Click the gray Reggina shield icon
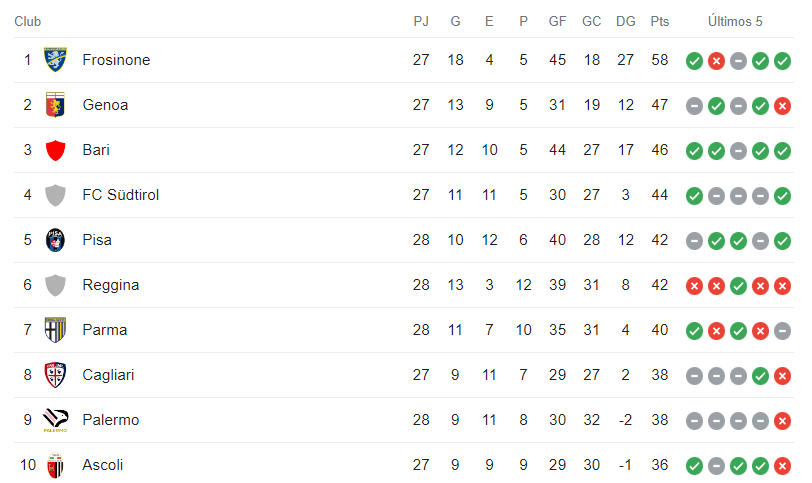The image size is (812, 483). tap(55, 285)
